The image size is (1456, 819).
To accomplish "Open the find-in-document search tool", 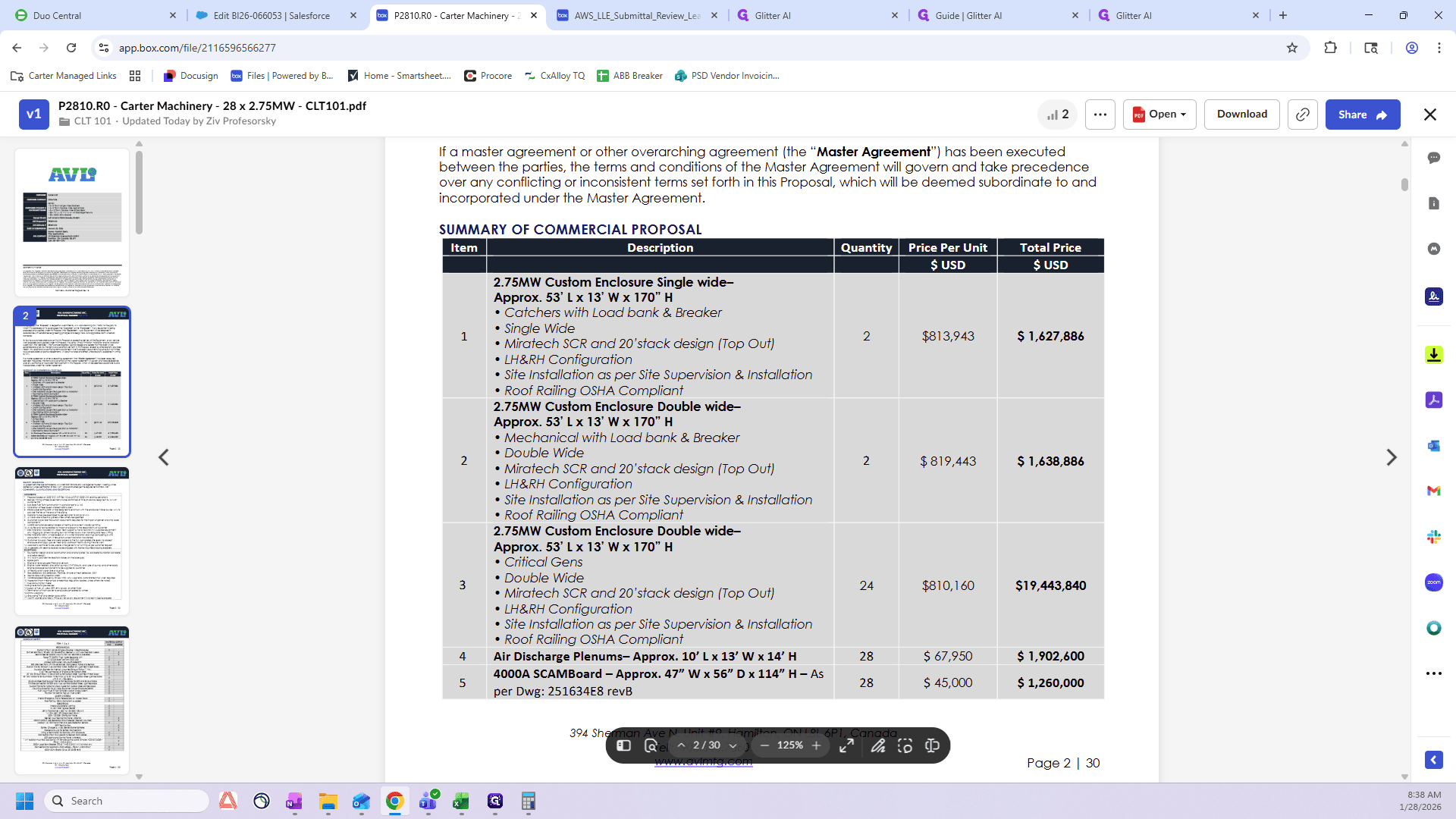I will (651, 745).
